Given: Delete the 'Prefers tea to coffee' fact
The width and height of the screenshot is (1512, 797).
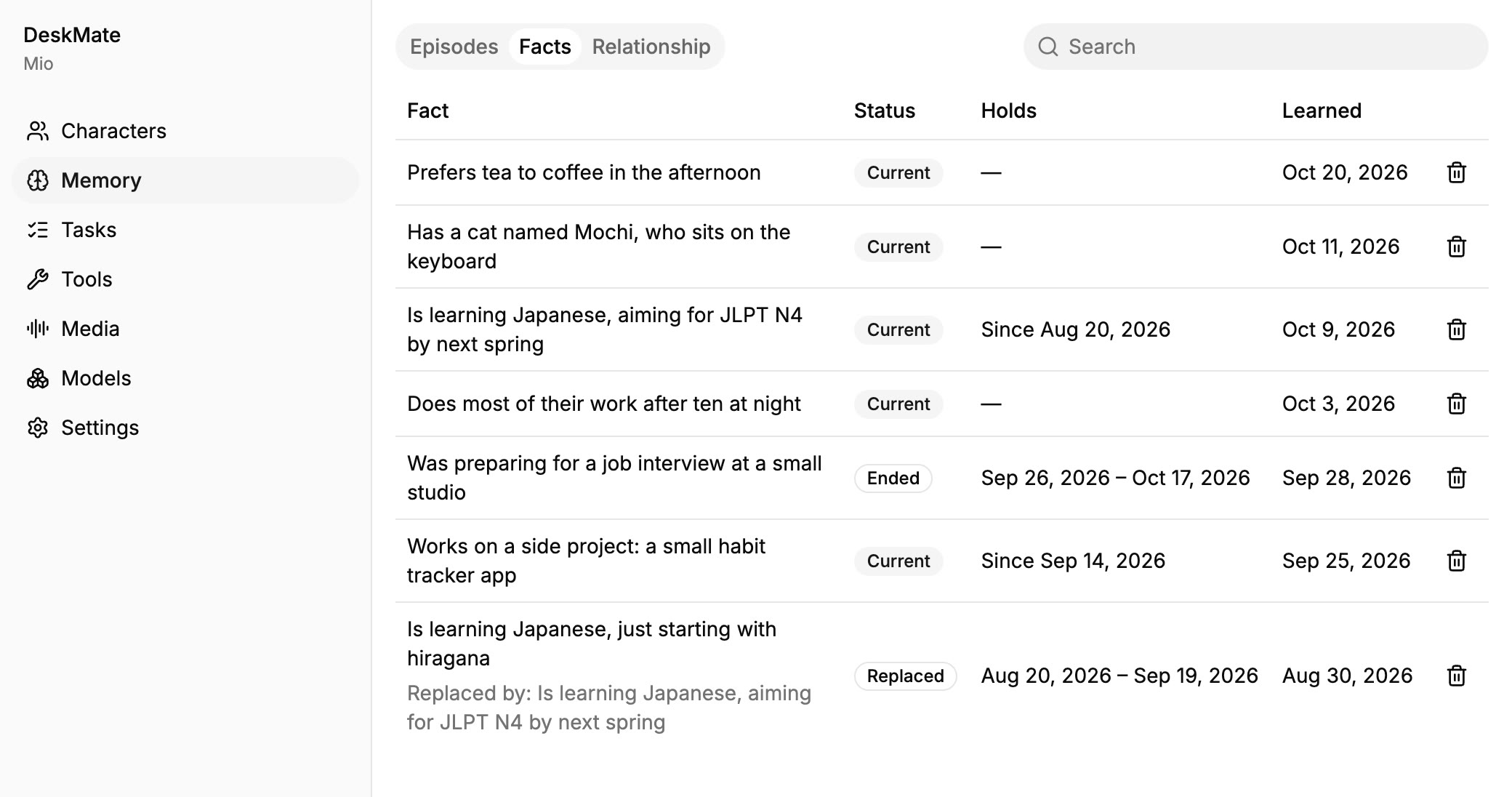Looking at the screenshot, I should coord(1456,172).
